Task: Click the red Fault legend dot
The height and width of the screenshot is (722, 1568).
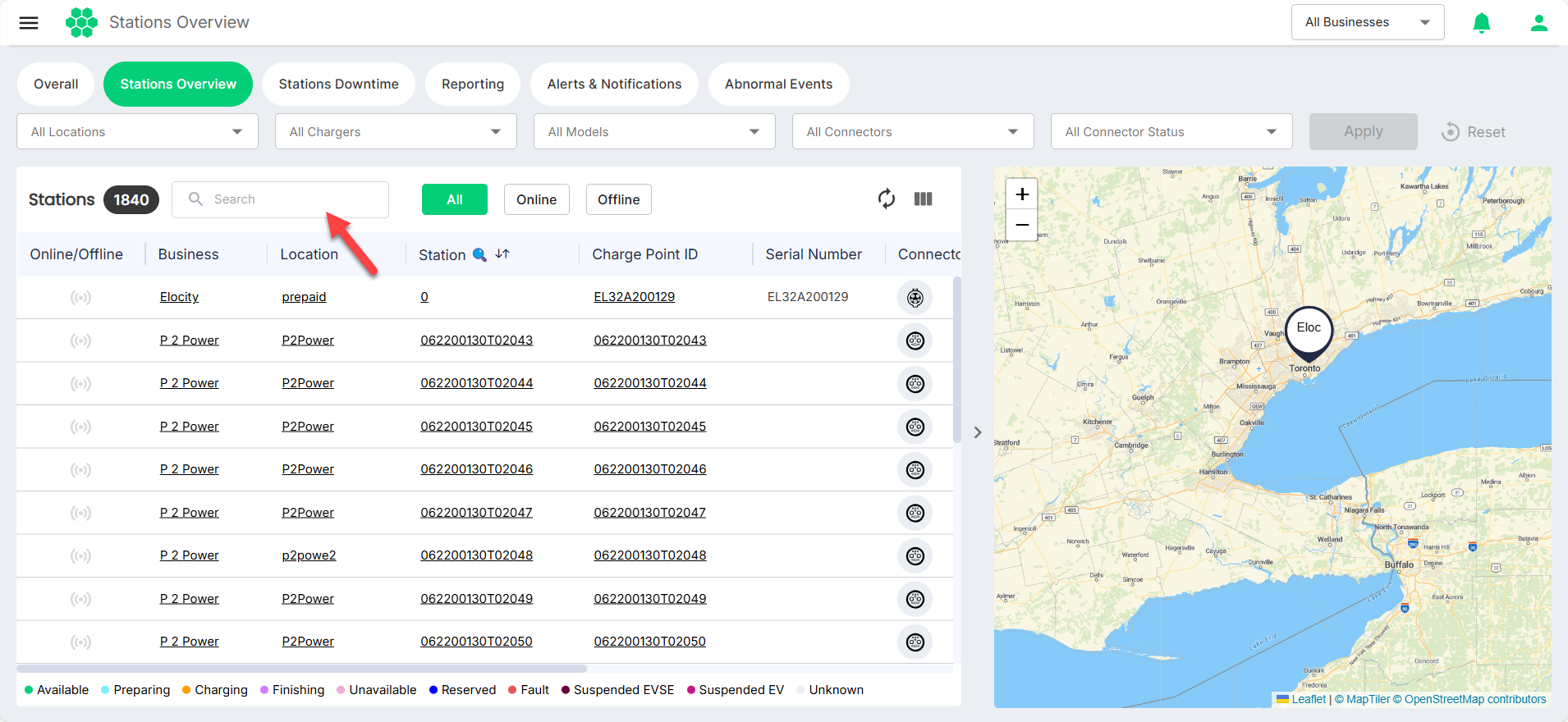Action: 512,690
